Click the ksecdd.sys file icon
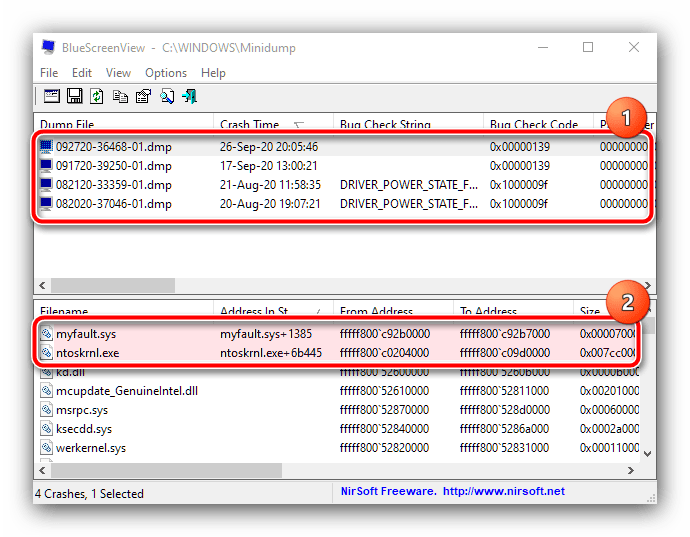 [x=46, y=429]
